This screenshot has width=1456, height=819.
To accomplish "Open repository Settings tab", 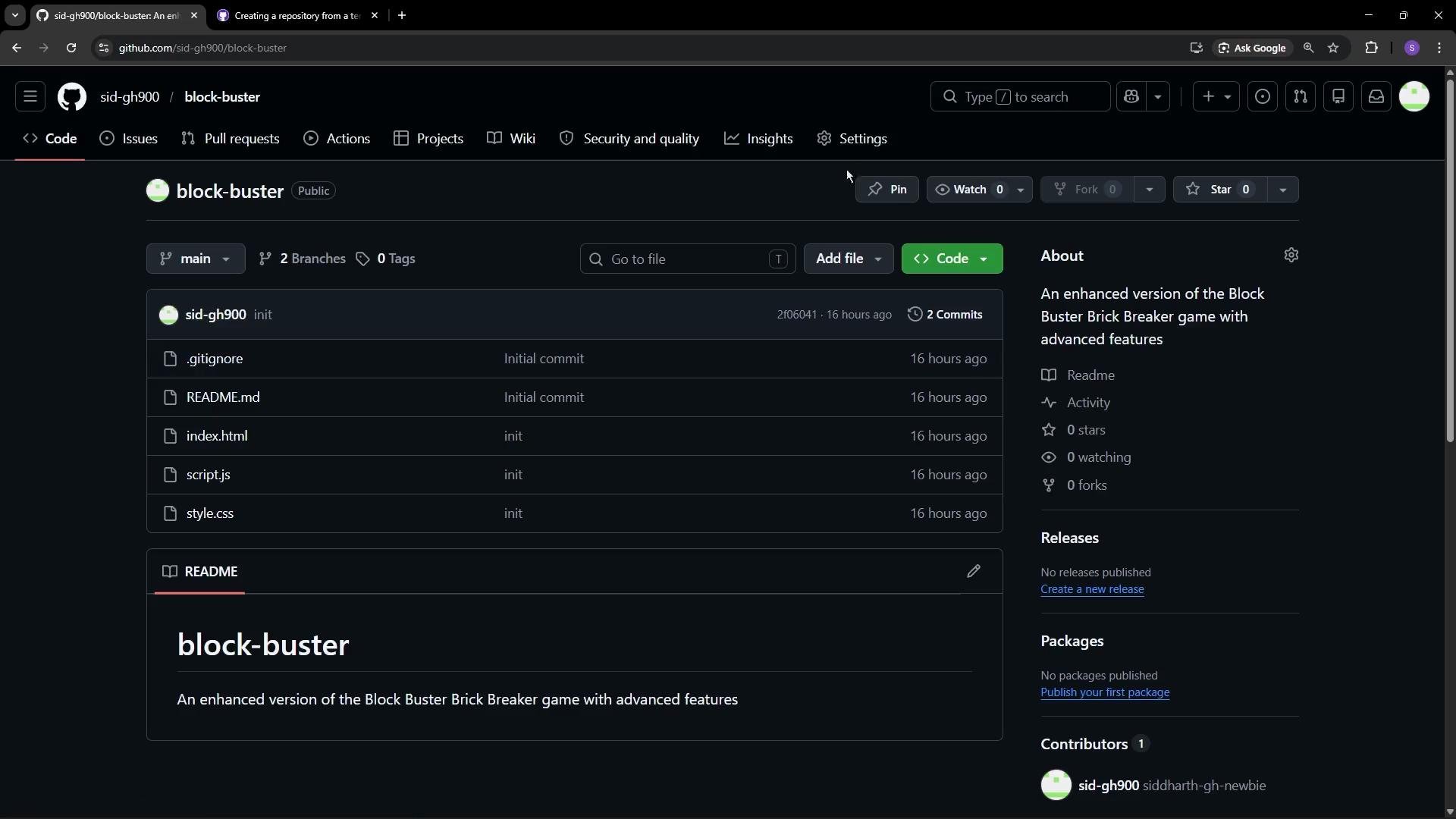I will click(852, 139).
